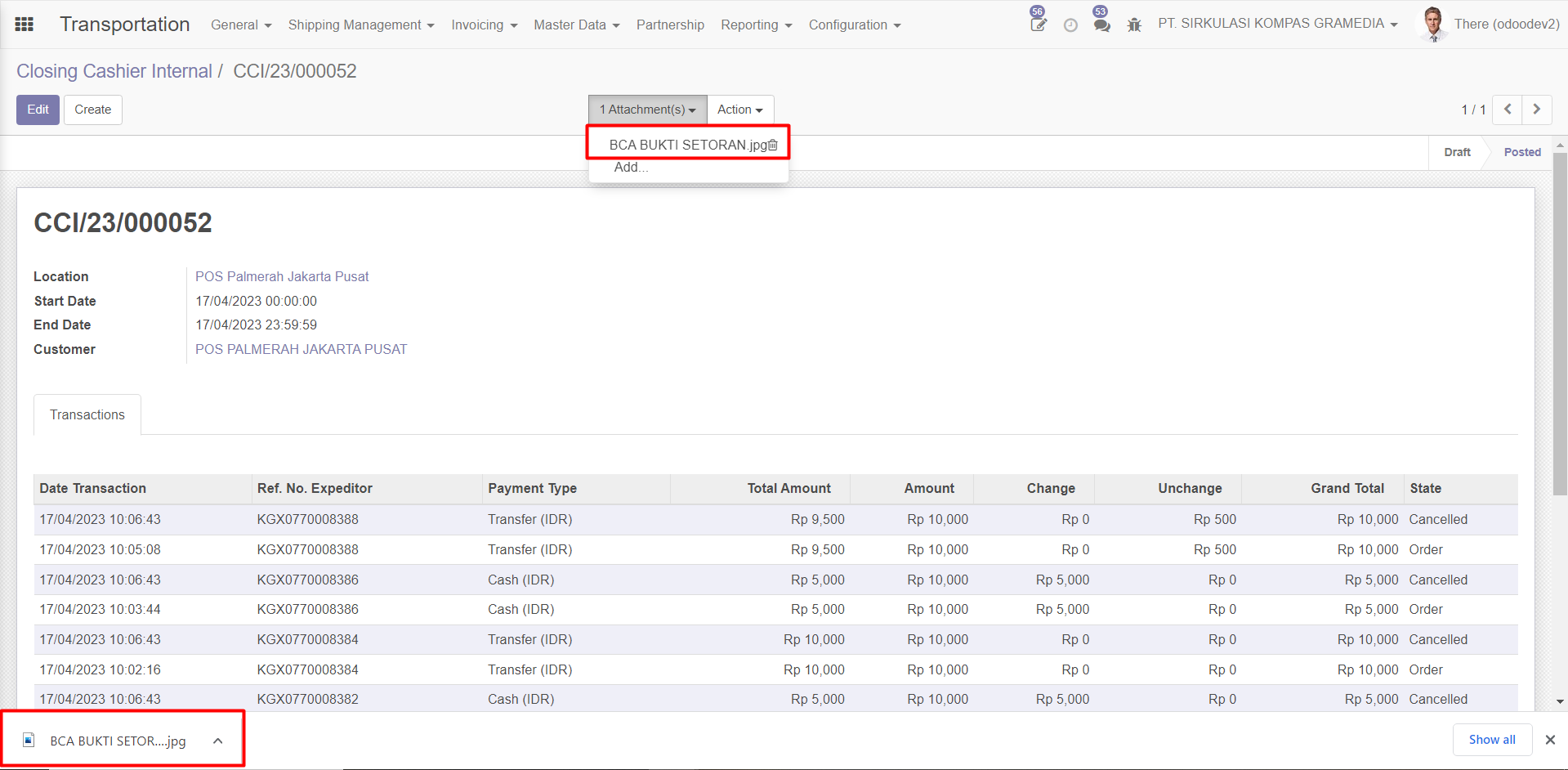
Task: Open the Invoicing dropdown menu
Action: coord(485,25)
